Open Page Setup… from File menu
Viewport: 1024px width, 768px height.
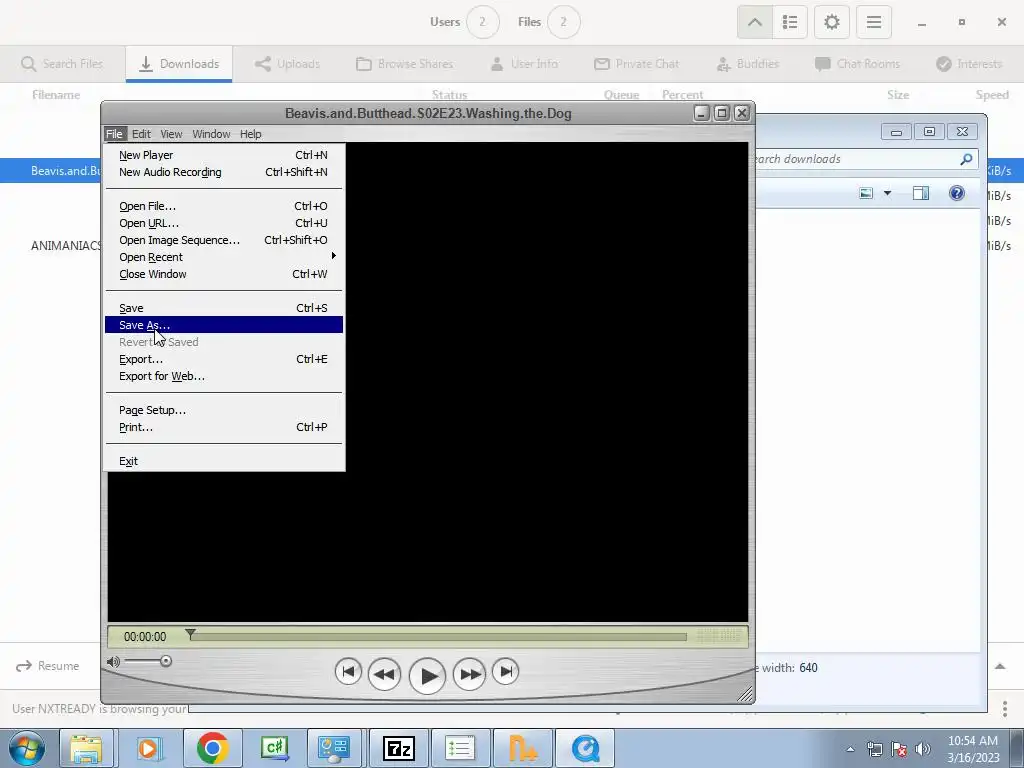click(223, 409)
